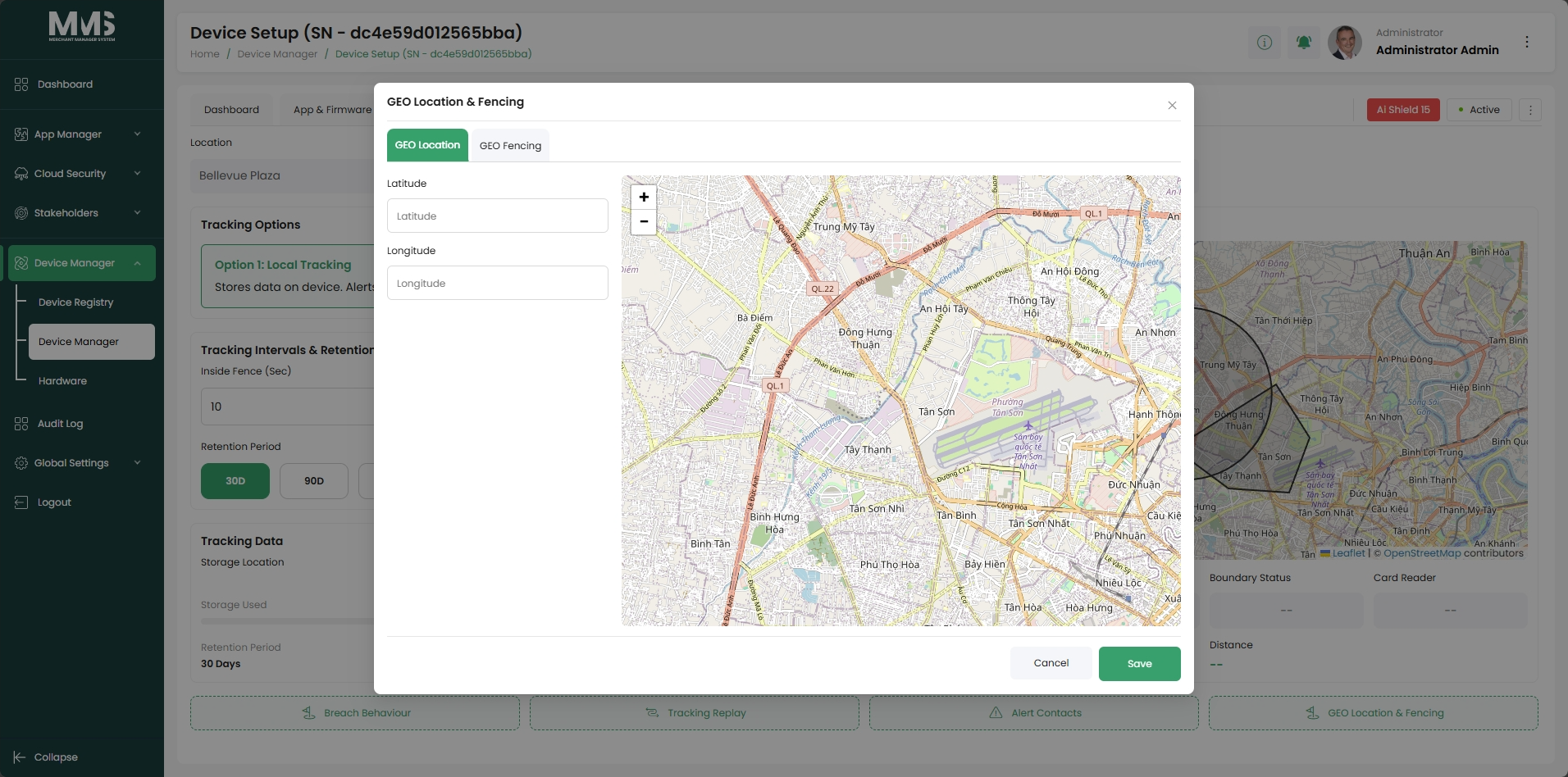Click the Longitude input field
Viewport: 1568px width, 777px height.
coord(498,283)
